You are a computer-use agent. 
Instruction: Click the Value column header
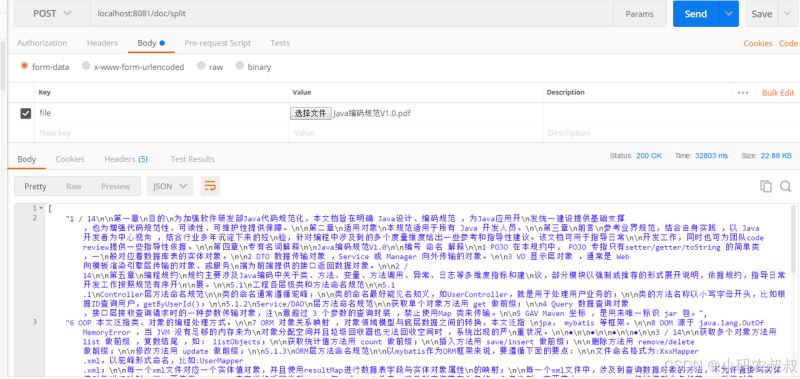[302, 93]
